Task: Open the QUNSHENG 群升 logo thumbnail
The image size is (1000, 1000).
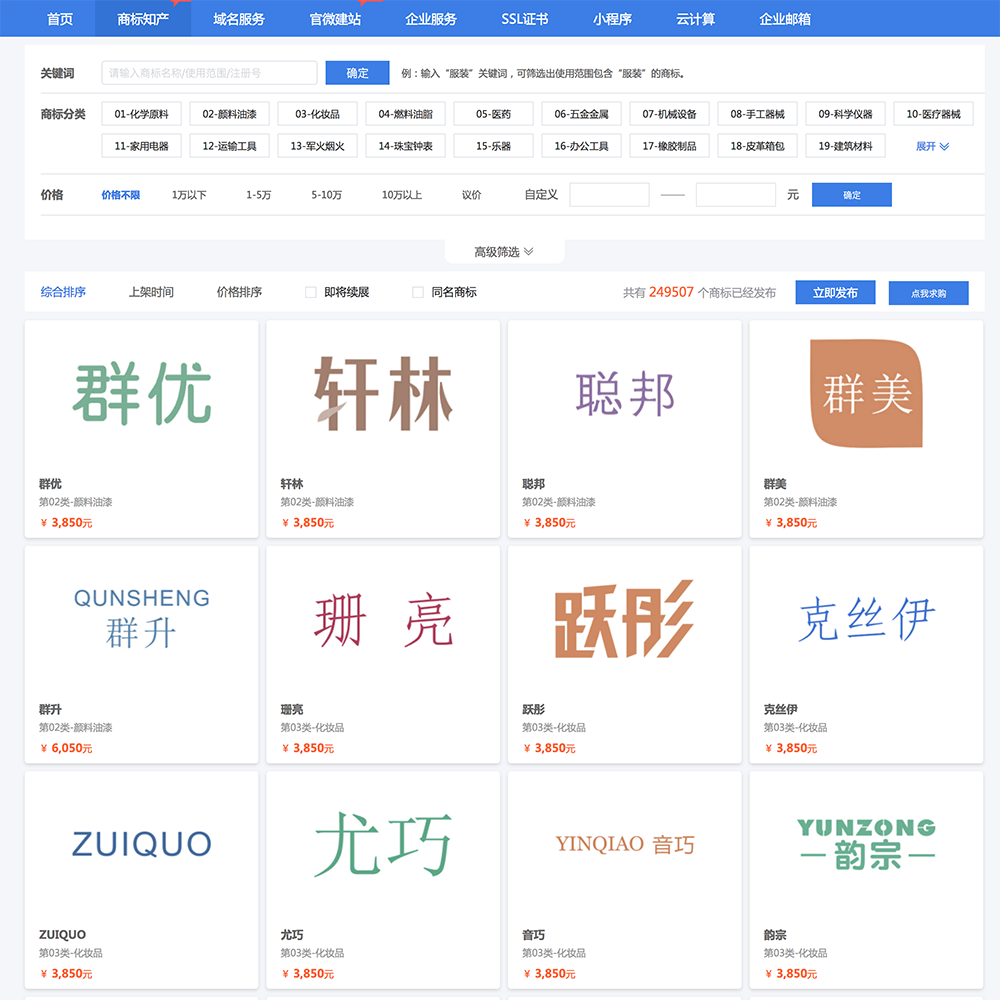Action: coord(141,620)
